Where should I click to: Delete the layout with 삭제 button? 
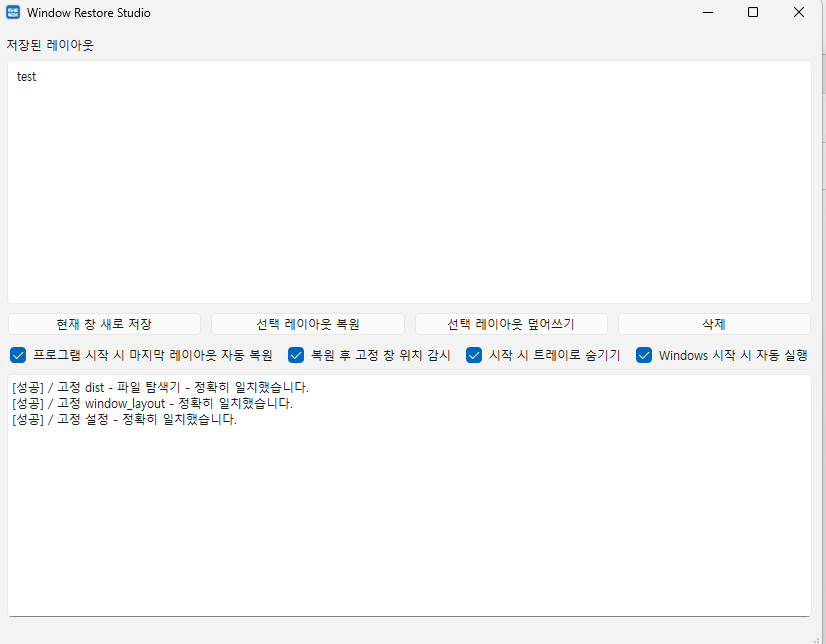[714, 324]
